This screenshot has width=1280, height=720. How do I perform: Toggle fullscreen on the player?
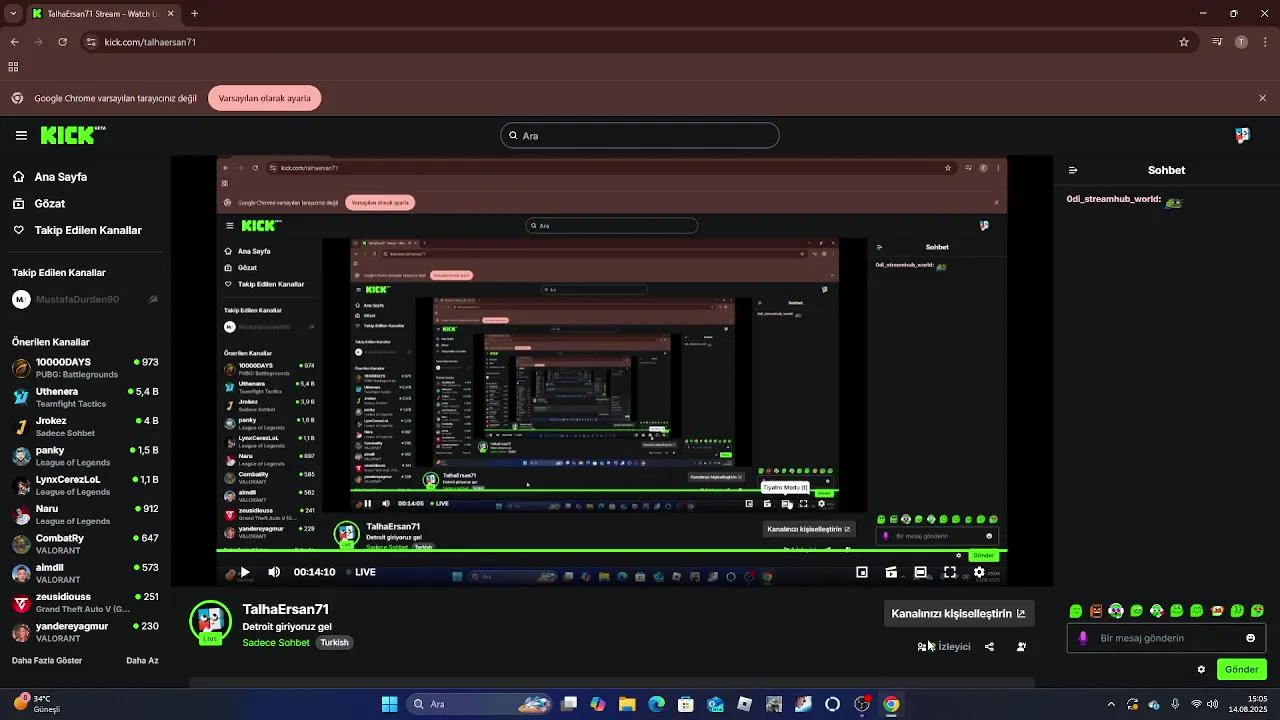(950, 572)
